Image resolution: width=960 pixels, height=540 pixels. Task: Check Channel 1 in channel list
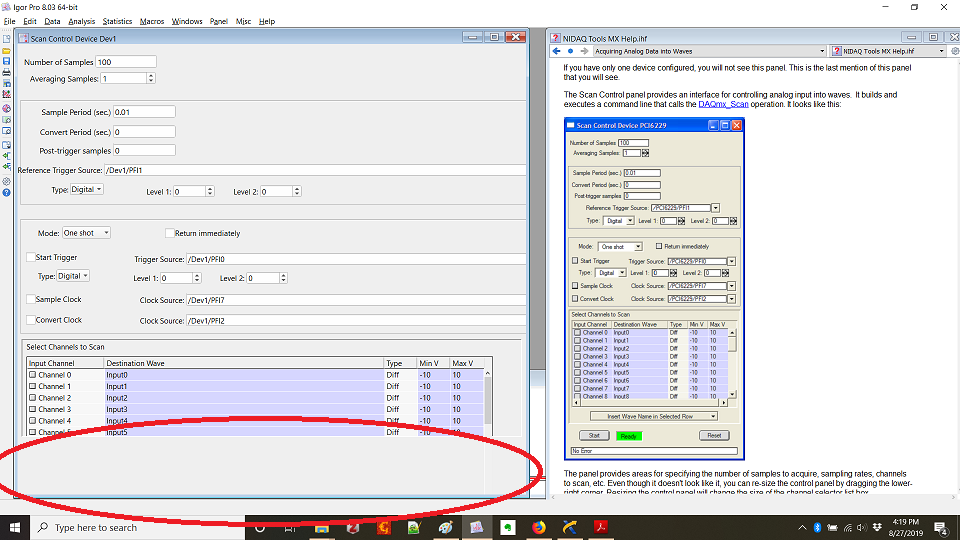(32, 386)
